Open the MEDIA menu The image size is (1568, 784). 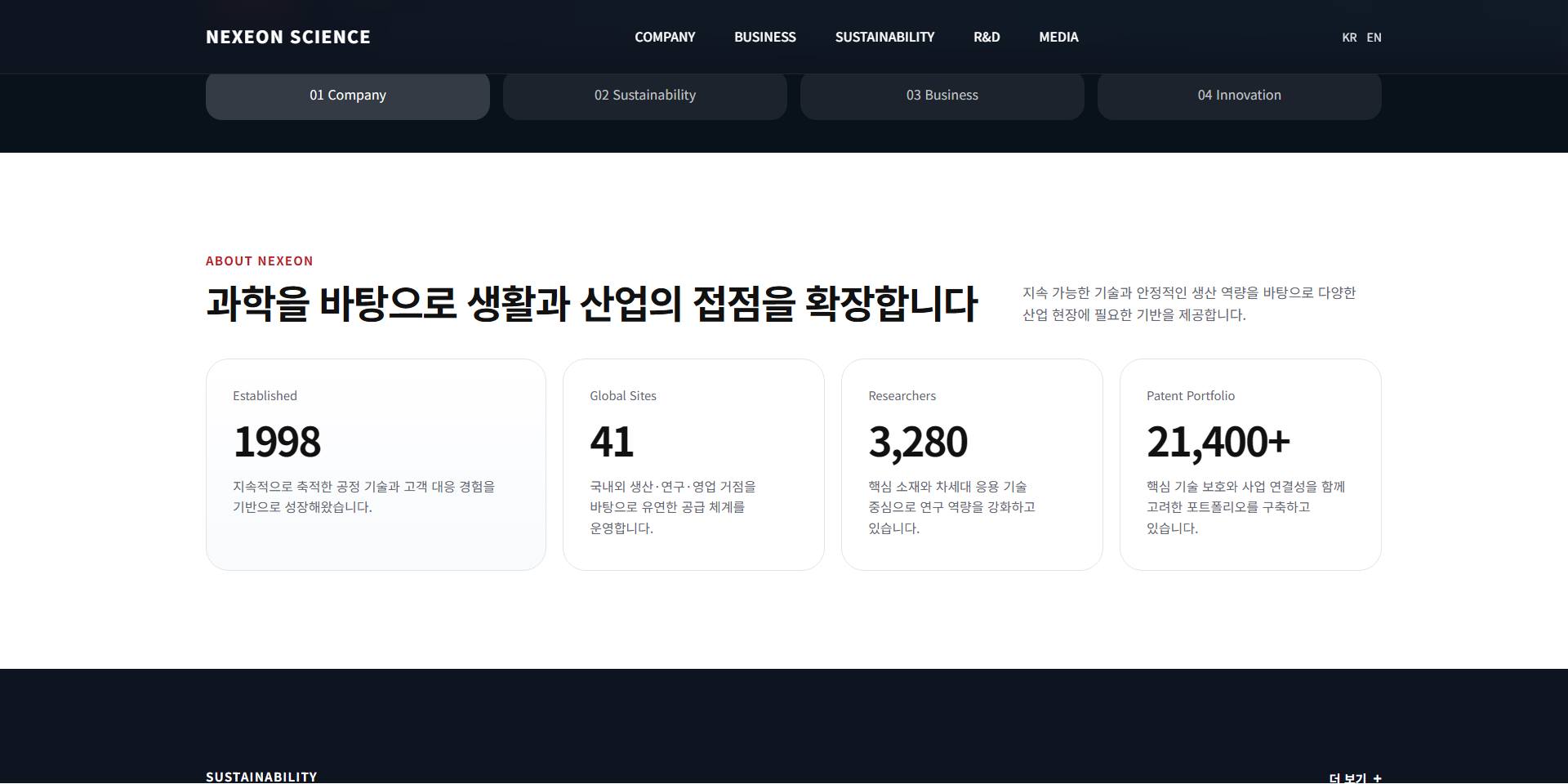(1058, 37)
